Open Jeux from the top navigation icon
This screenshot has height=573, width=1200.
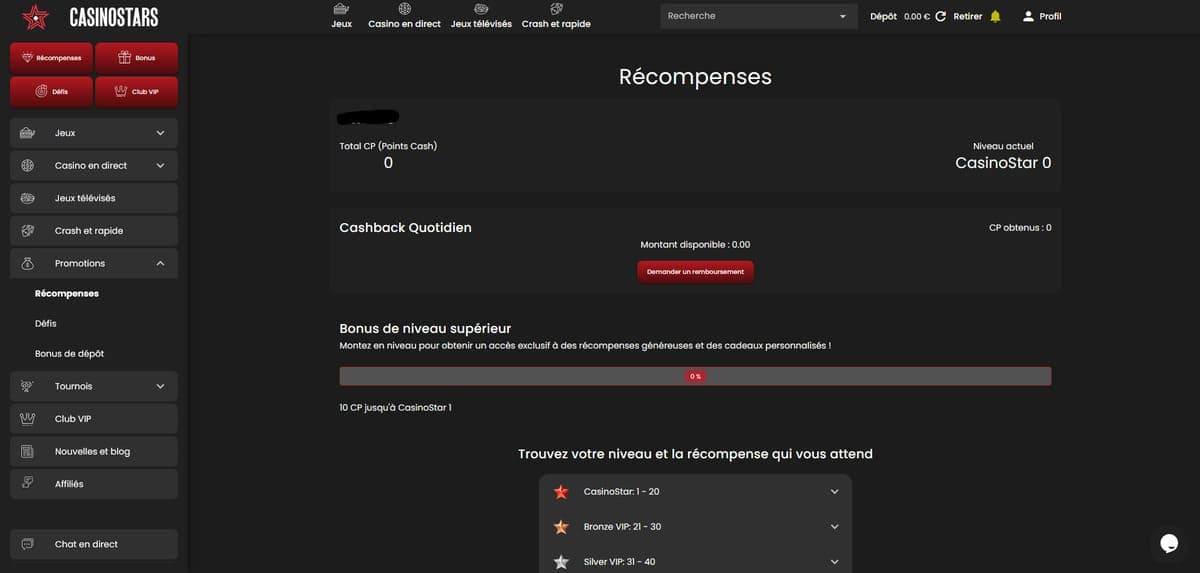pyautogui.click(x=341, y=8)
